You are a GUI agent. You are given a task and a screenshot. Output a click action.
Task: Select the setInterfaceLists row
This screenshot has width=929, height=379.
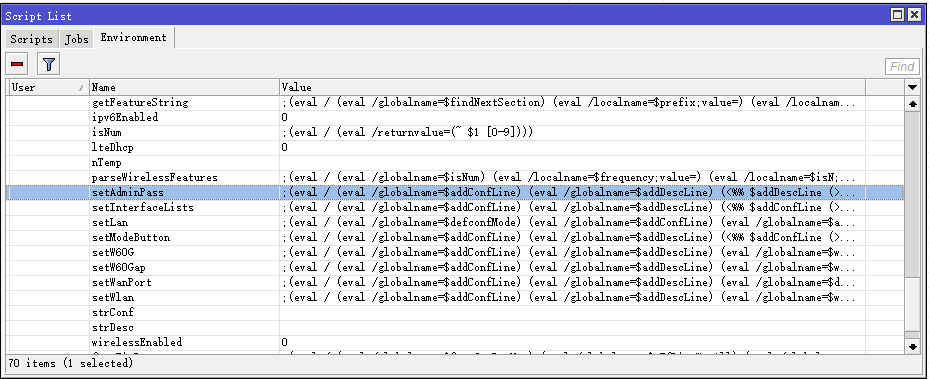click(x=456, y=207)
